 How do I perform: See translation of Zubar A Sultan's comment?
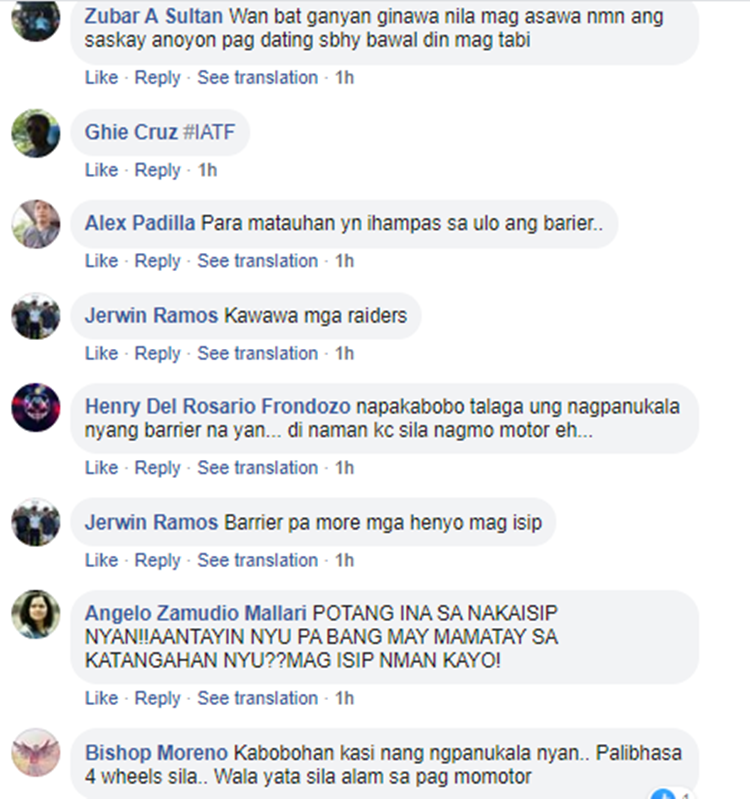tap(257, 77)
